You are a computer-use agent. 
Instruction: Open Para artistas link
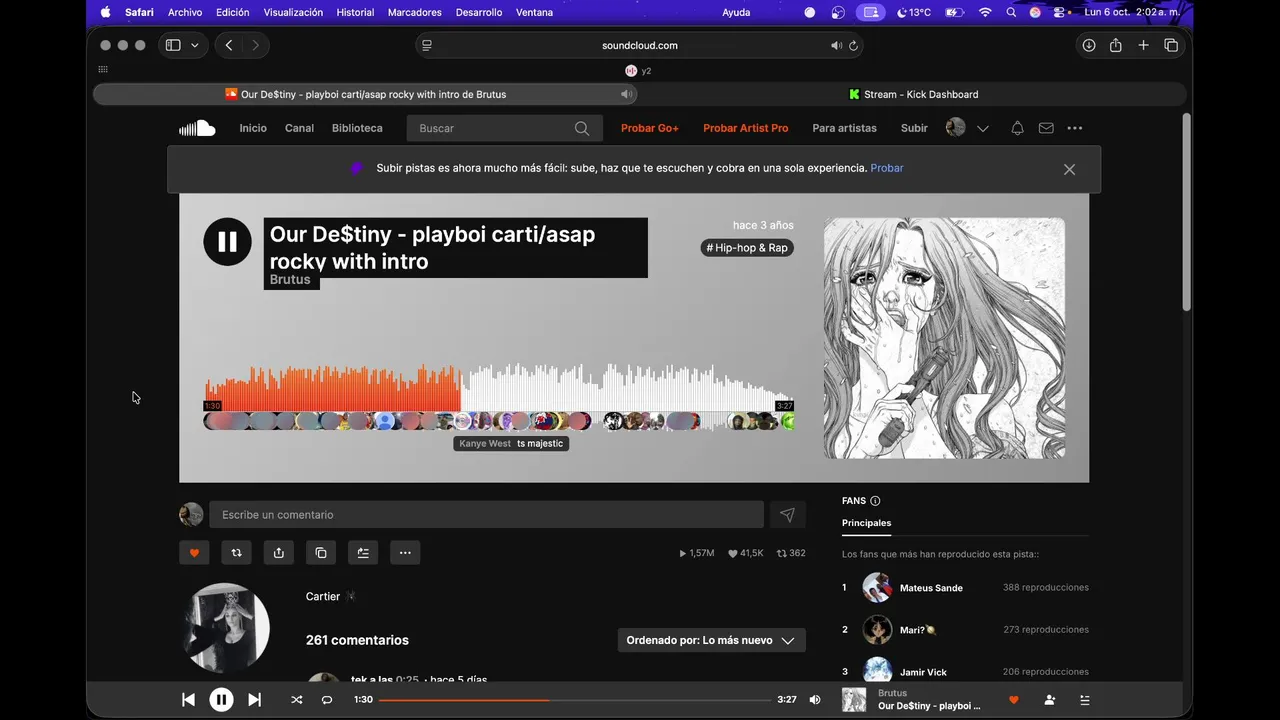(x=844, y=128)
